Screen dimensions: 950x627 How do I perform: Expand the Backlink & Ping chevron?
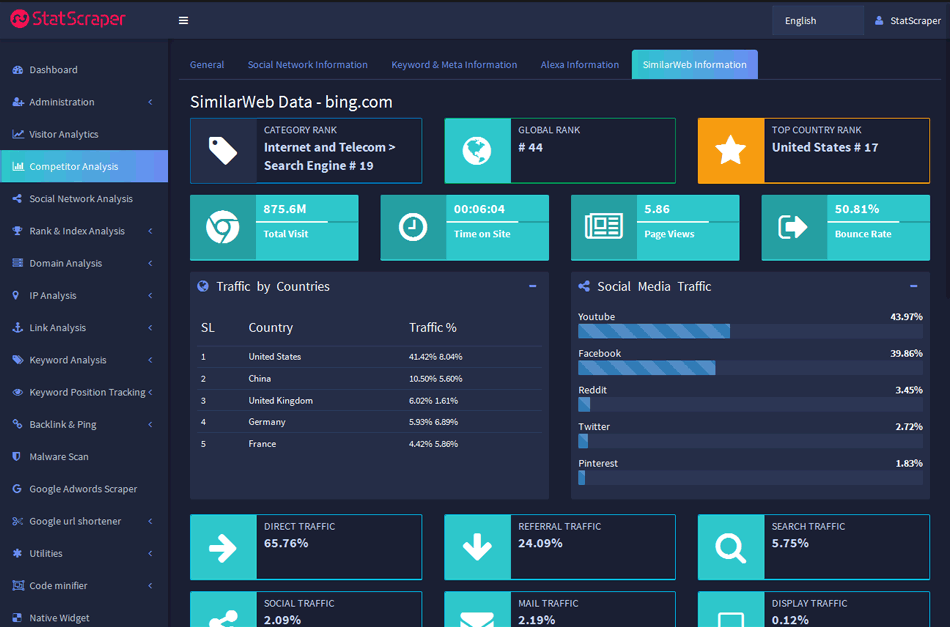[150, 424]
